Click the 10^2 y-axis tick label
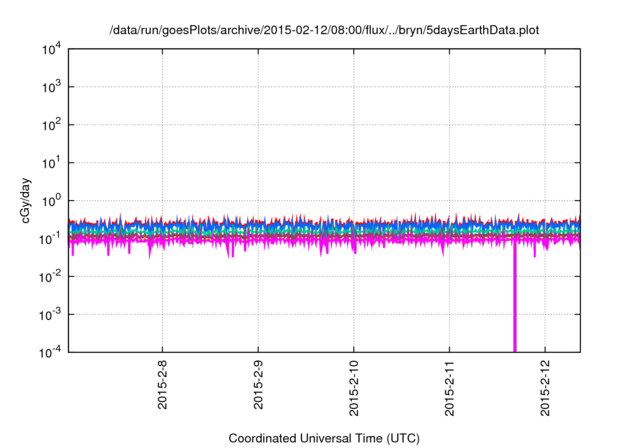This screenshot has width=640, height=448. coord(51,125)
